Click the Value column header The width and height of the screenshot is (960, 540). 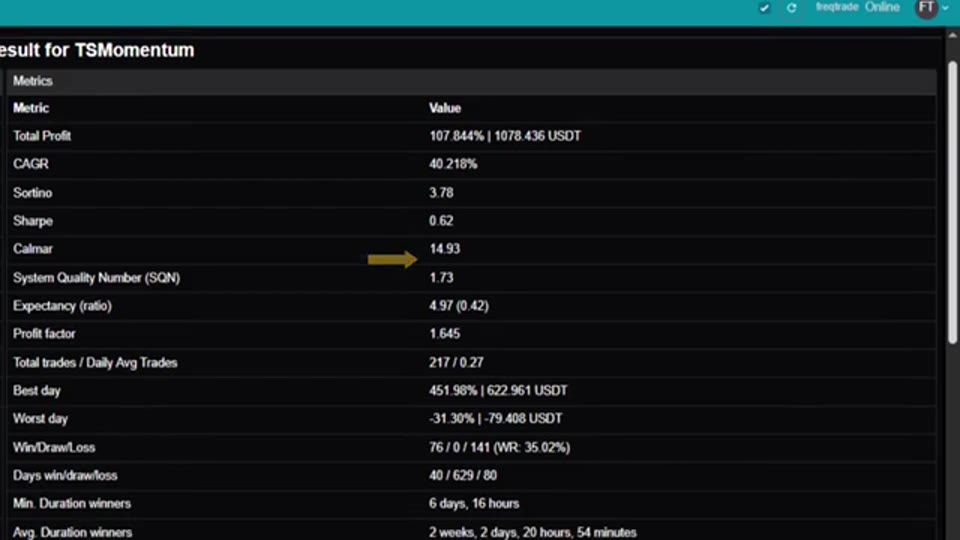pyautogui.click(x=444, y=108)
